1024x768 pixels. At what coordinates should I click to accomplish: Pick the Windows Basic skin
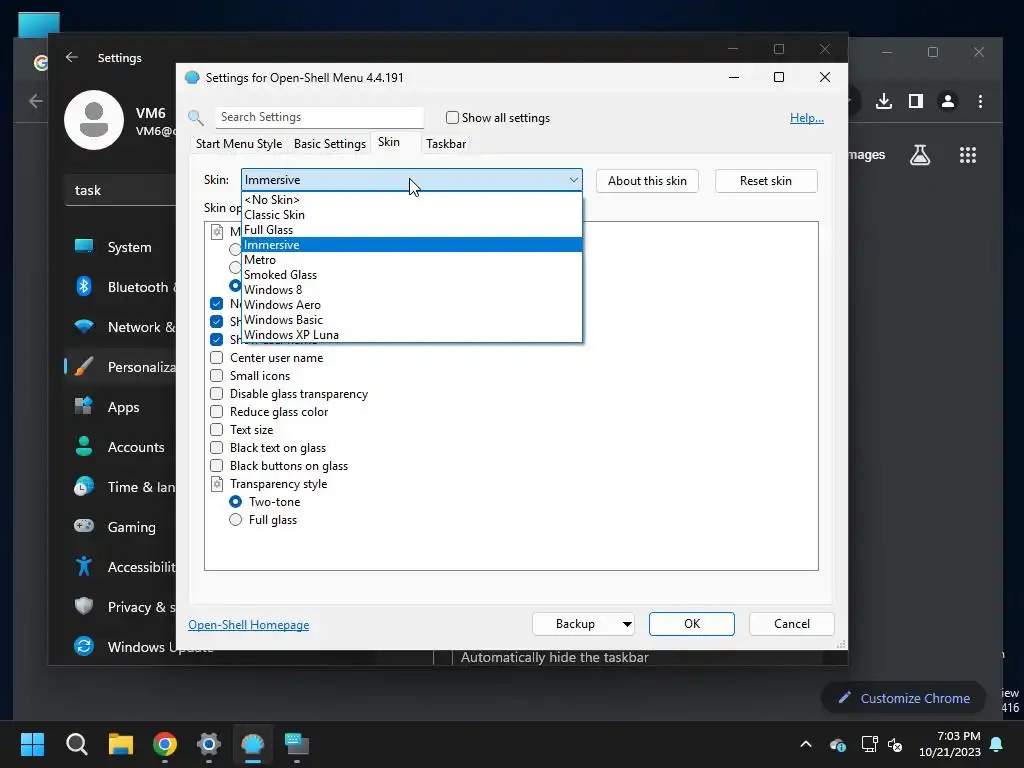click(x=411, y=320)
